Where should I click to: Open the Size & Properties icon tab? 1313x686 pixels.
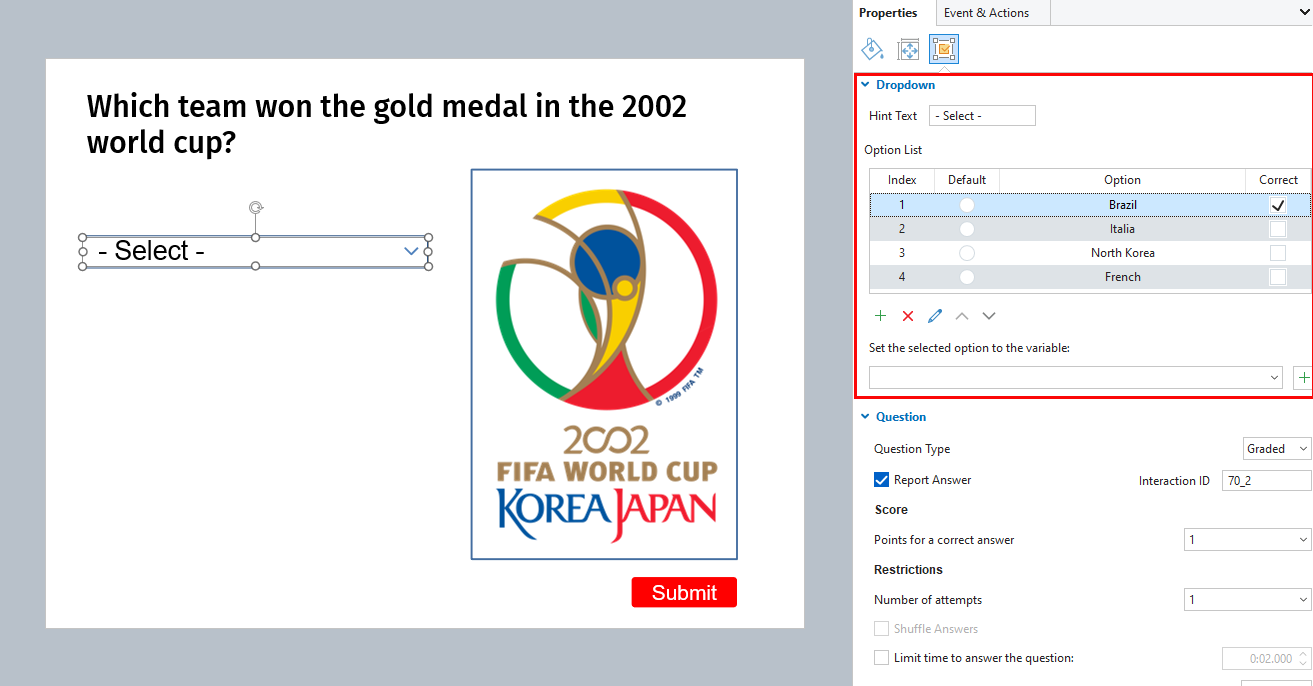[x=908, y=49]
